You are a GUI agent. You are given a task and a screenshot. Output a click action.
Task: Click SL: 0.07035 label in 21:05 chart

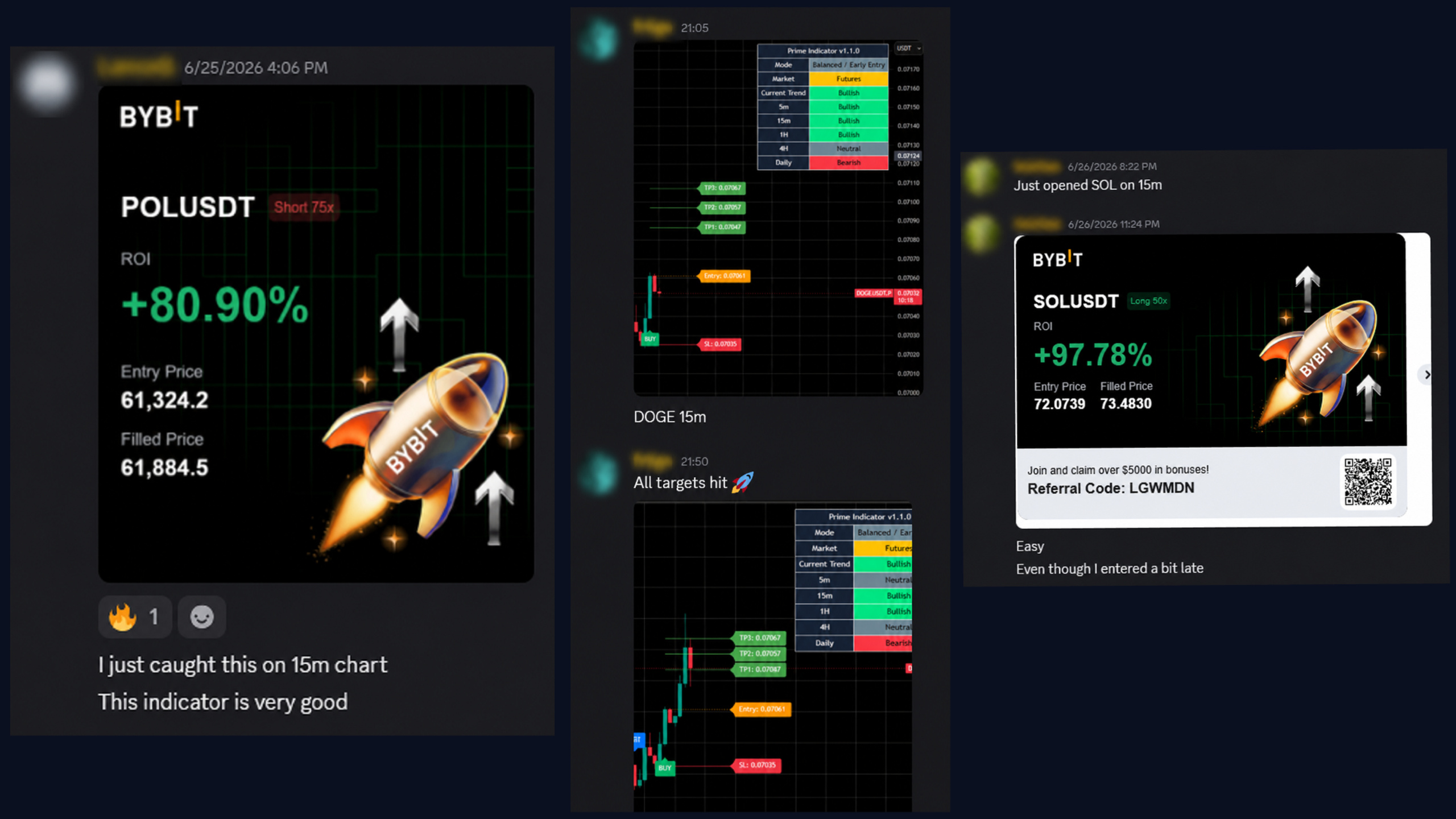pyautogui.click(x=720, y=344)
